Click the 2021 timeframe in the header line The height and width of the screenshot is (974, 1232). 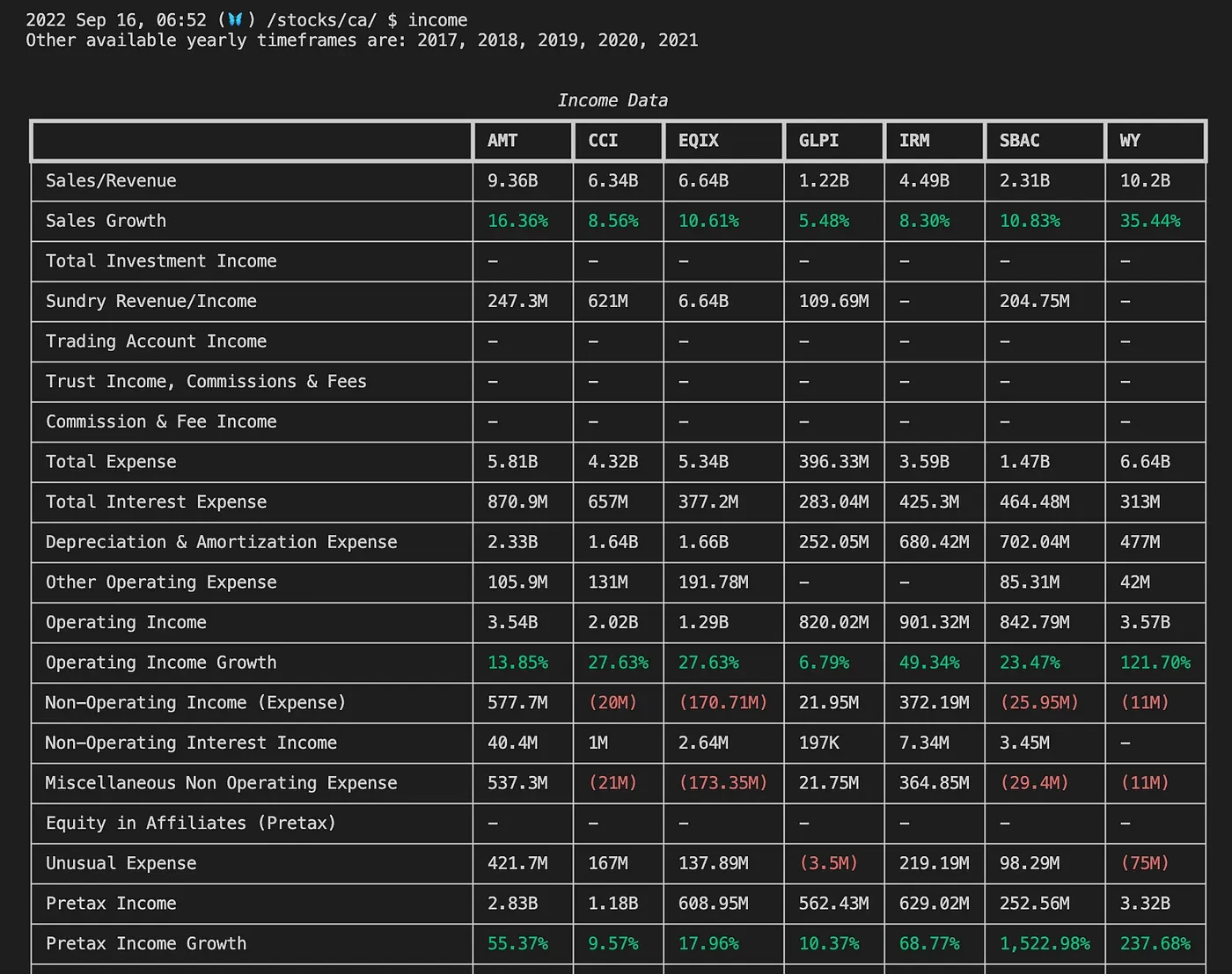click(678, 40)
